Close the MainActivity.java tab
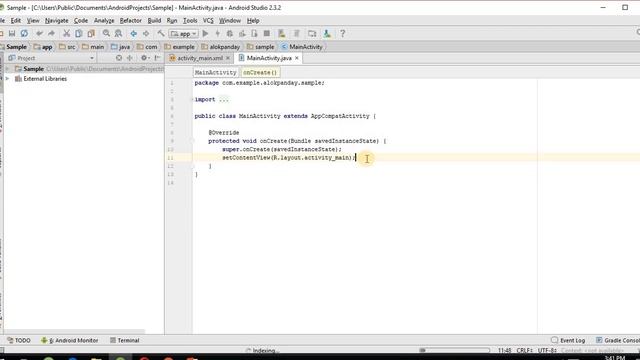Viewport: 640px width, 360px height. 297,58
